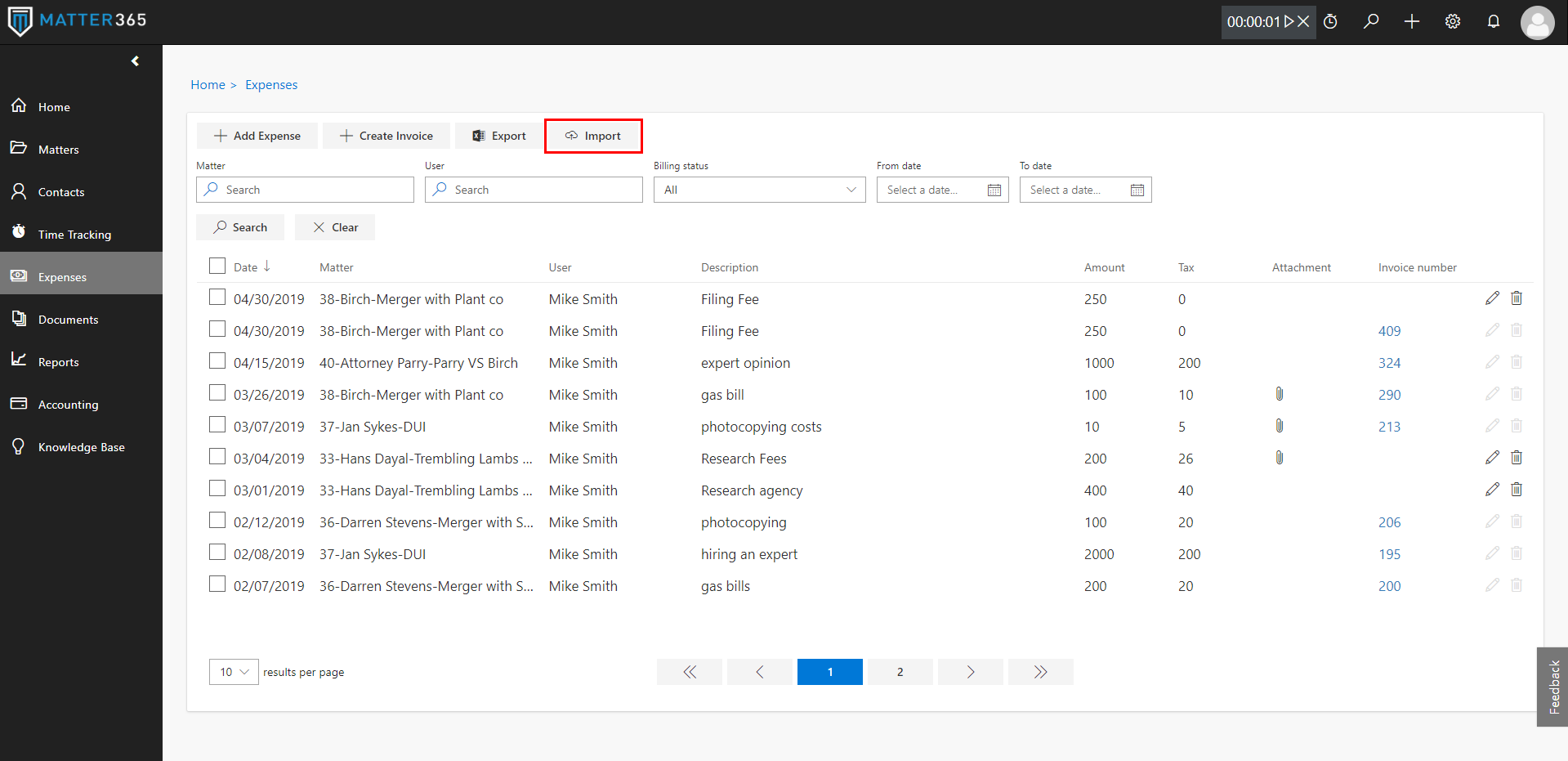Viewport: 1568px width, 761px height.
Task: Click the notification bell icon
Action: point(1493,22)
